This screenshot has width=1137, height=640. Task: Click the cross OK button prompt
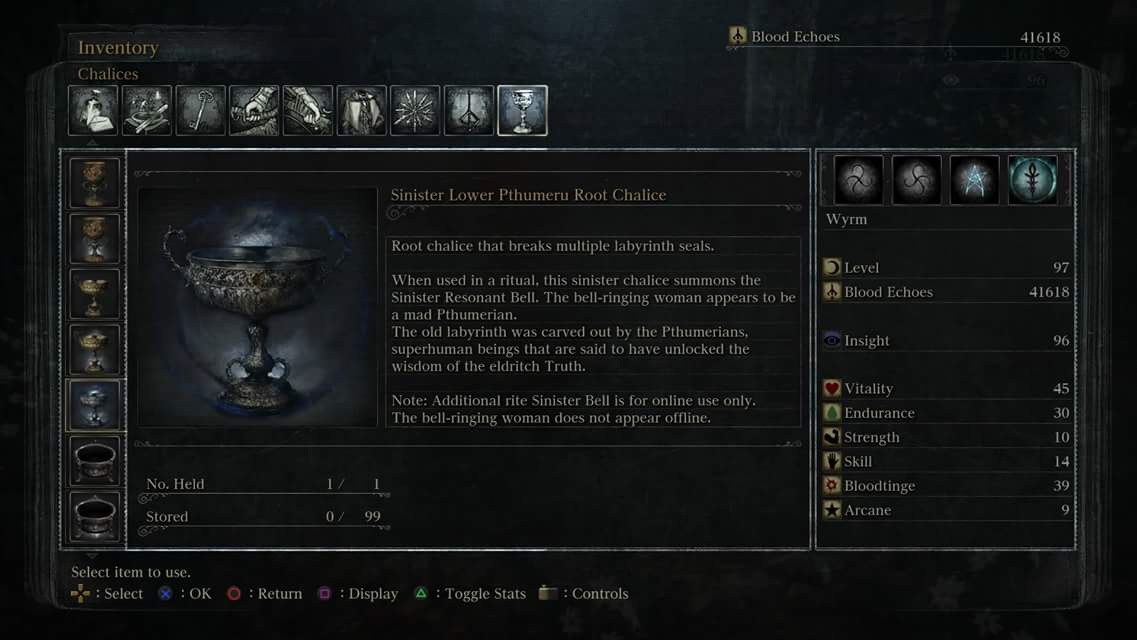(x=185, y=593)
